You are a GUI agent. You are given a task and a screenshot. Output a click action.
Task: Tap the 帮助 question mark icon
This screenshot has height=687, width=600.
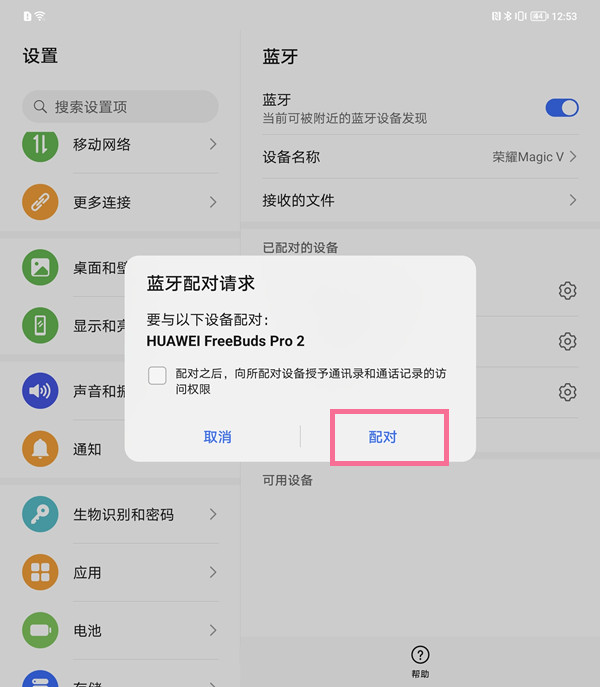click(x=420, y=655)
